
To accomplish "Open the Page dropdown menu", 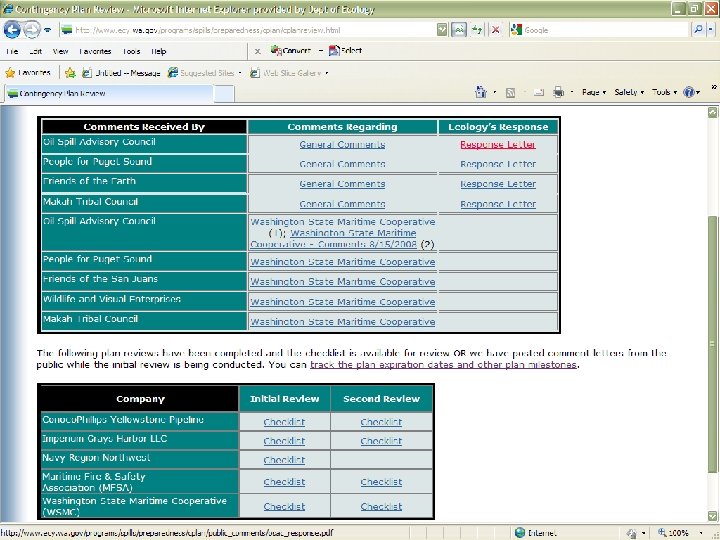I will click(594, 92).
